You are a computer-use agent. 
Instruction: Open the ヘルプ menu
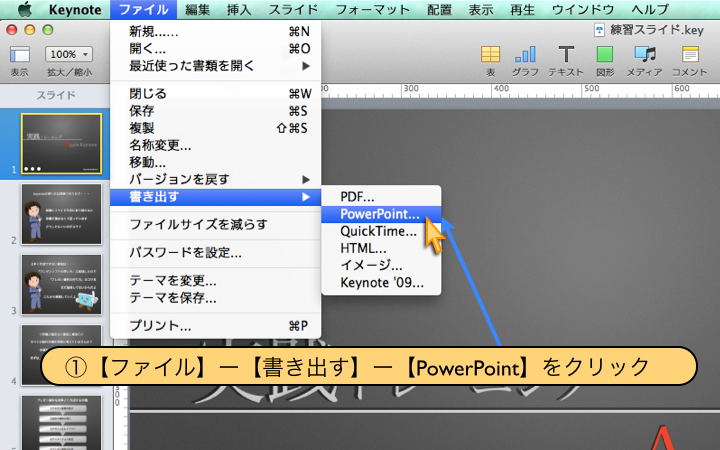[x=649, y=10]
